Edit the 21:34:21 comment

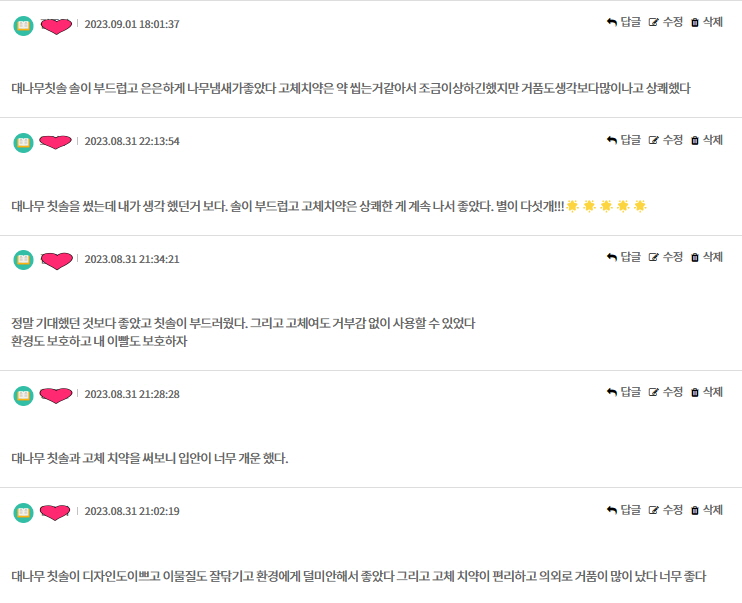pos(665,257)
